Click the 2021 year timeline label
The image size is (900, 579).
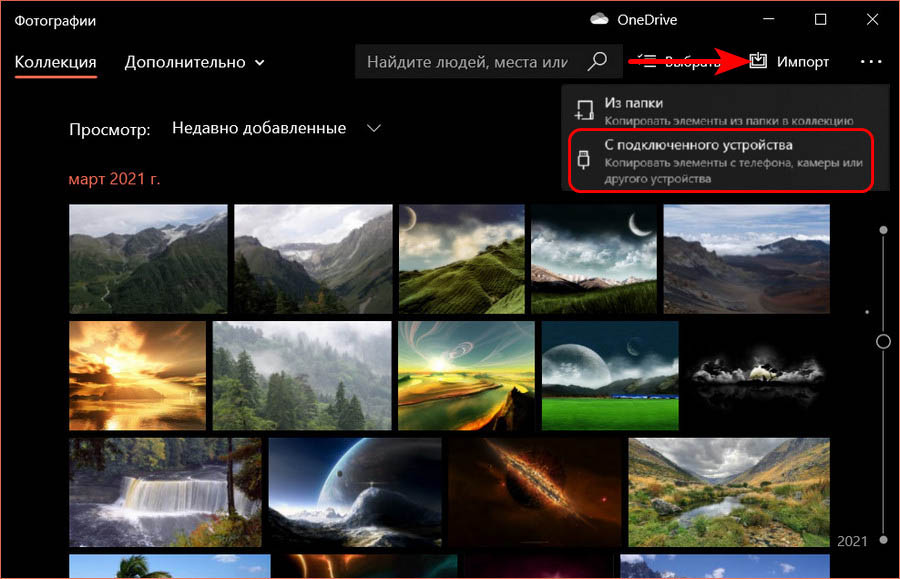tap(852, 541)
